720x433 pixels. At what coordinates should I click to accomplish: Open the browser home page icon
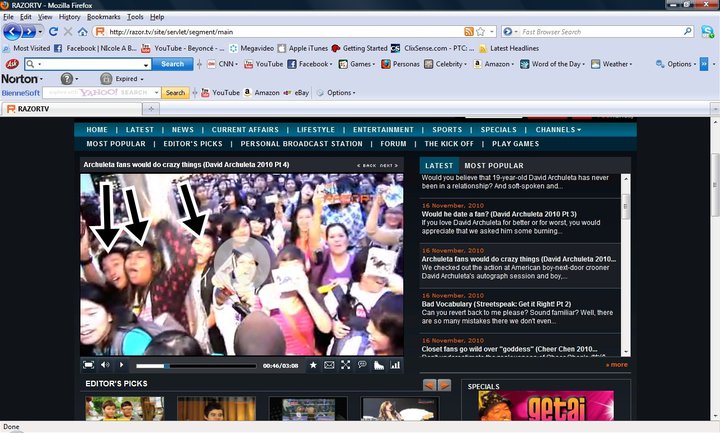[x=83, y=32]
